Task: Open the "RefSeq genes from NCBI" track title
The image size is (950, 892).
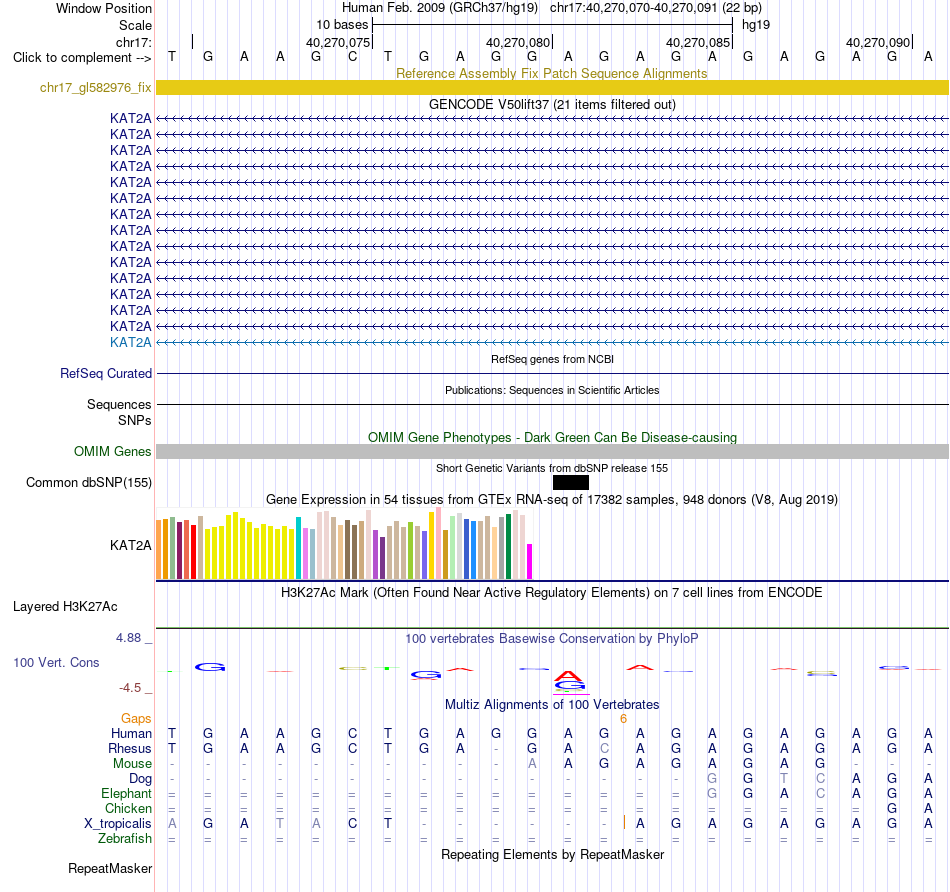Action: pyautogui.click(x=552, y=359)
